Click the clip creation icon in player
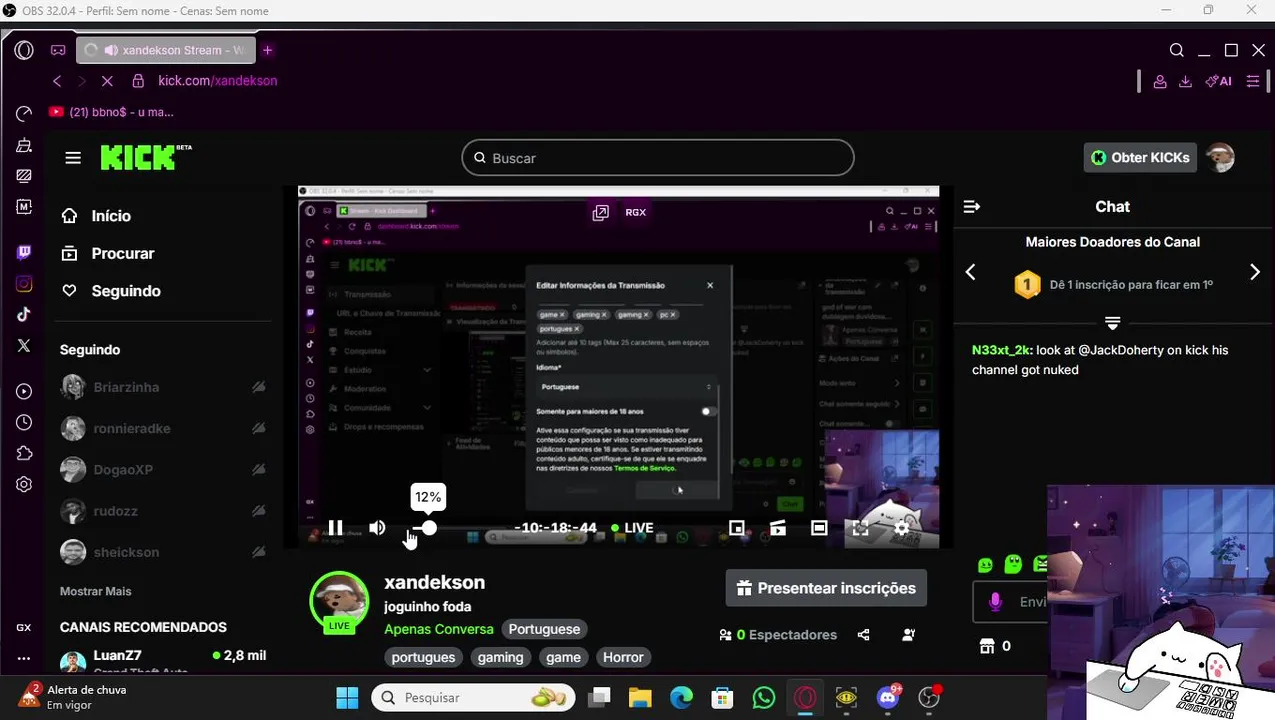This screenshot has height=720, width=1275. click(x=778, y=528)
